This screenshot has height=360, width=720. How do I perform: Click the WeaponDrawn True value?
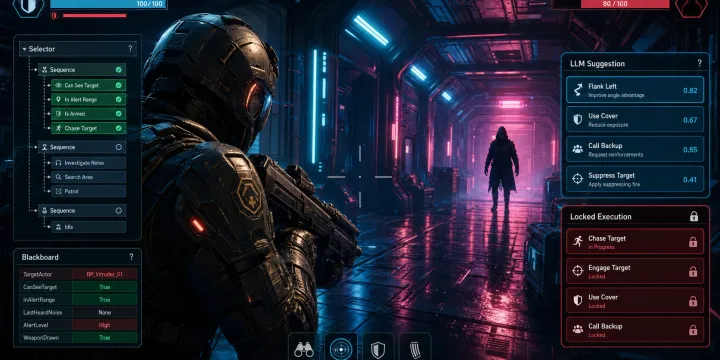pos(105,338)
